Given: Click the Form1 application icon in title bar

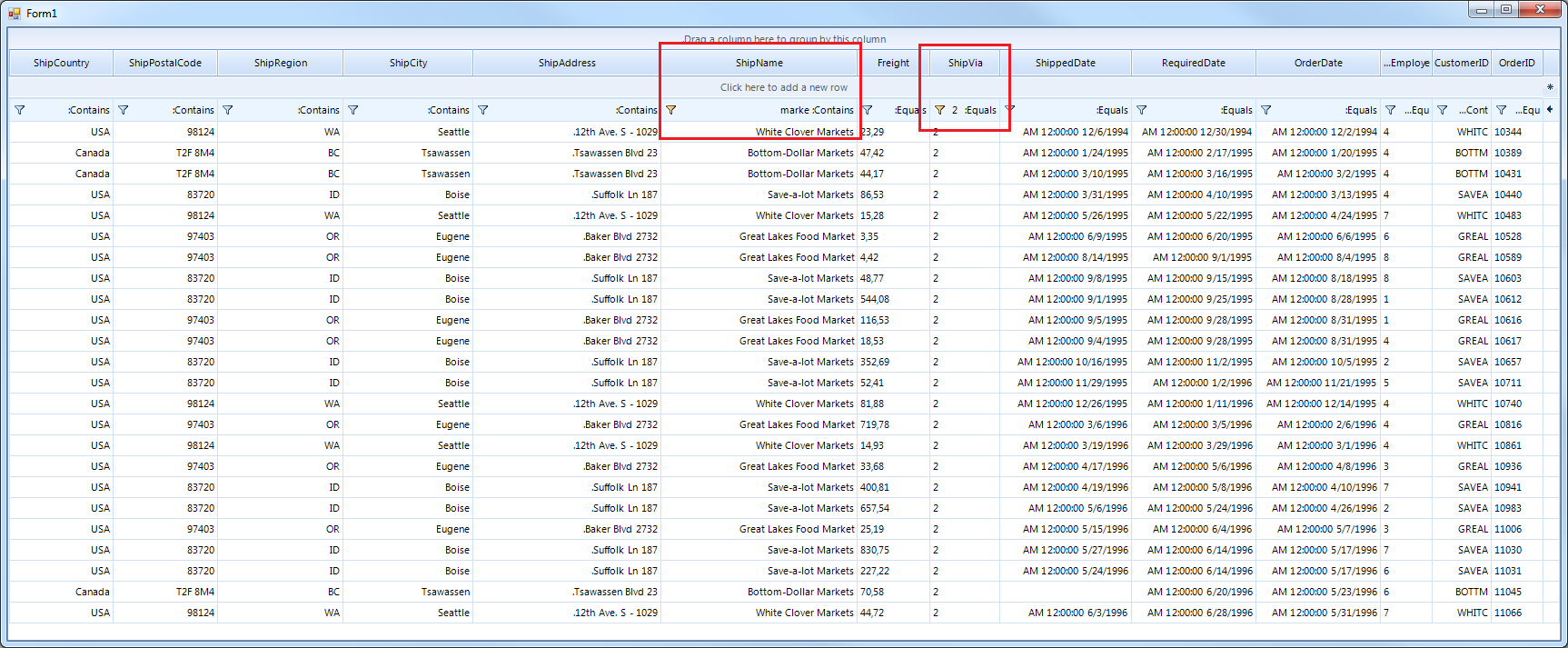Looking at the screenshot, I should 15,14.
